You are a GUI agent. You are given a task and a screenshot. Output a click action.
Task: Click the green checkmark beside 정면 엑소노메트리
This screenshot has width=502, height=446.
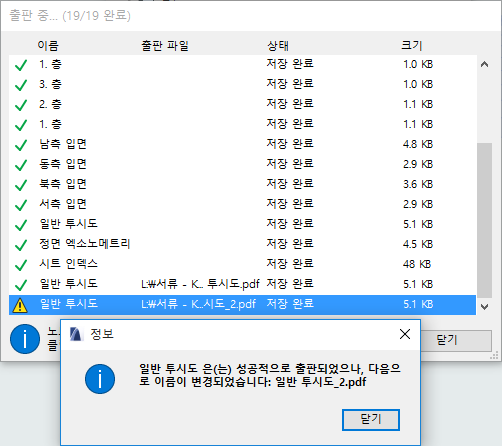[21, 245]
